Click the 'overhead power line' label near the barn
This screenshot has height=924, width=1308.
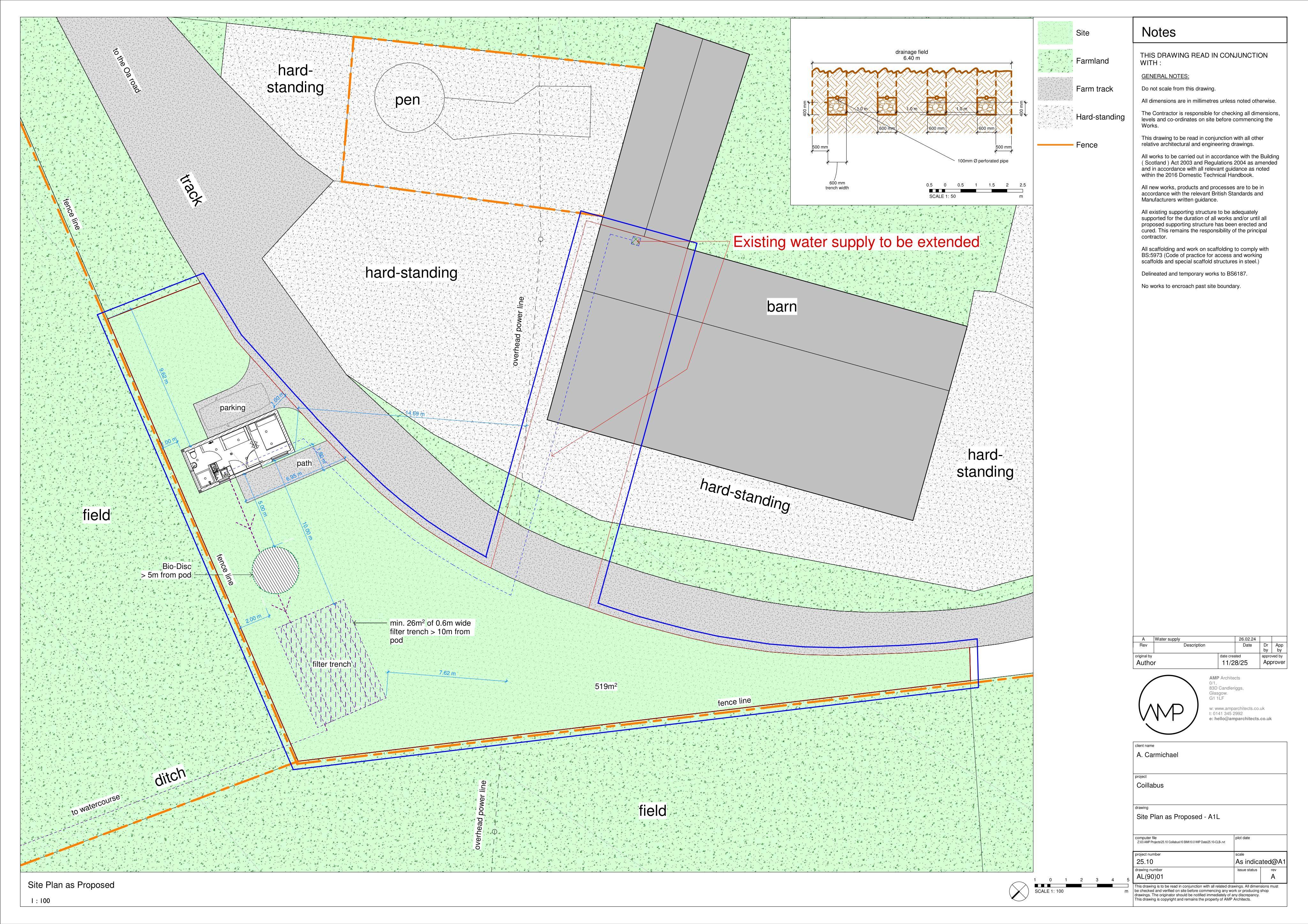[518, 331]
